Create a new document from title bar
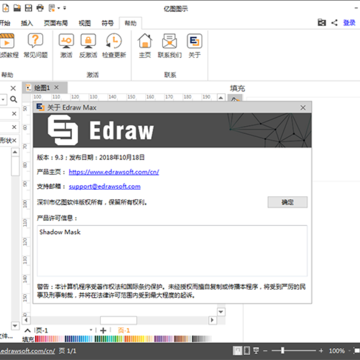360x360 pixels. coord(5,8)
